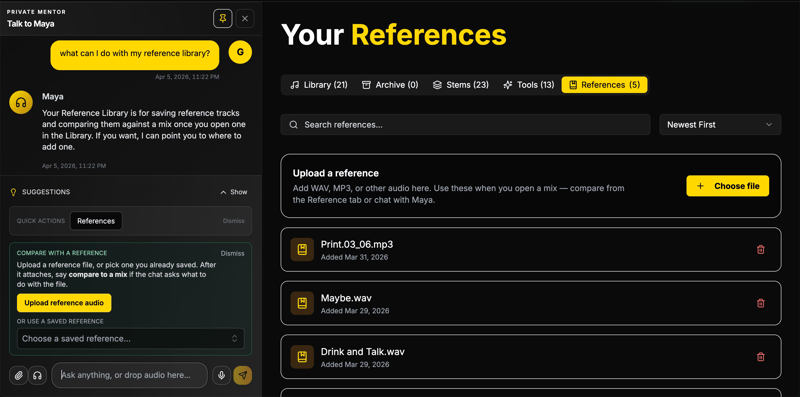
Task: Delete the Maybe.wav reference
Action: click(x=761, y=303)
